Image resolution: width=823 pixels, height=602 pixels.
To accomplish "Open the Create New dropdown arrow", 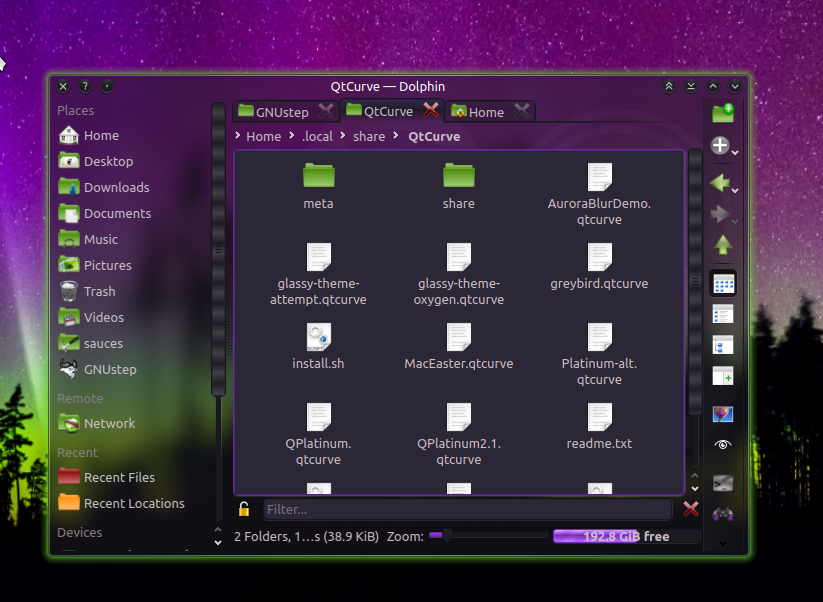I will pos(735,153).
